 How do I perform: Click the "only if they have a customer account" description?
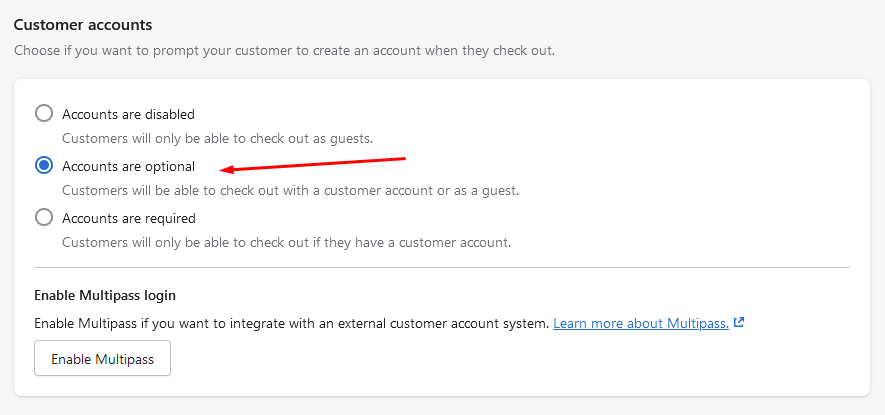[x=286, y=242]
